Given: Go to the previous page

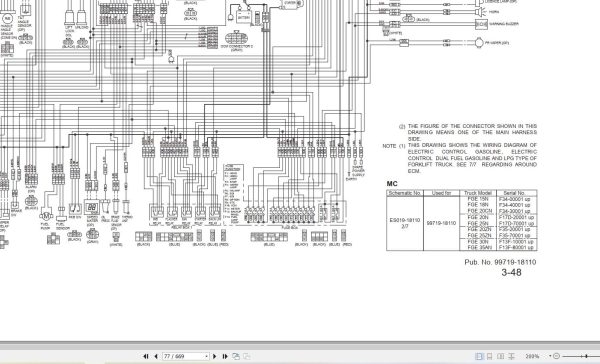Looking at the screenshot, I should (156, 356).
